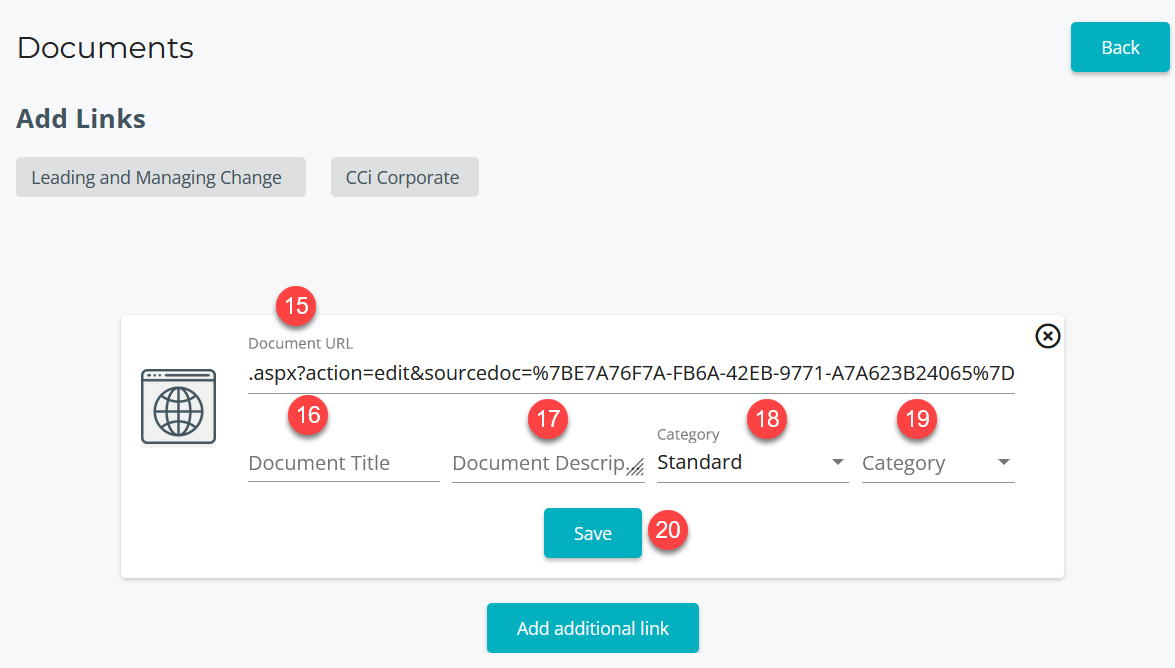Click the arrow beside Standard

(x=837, y=463)
